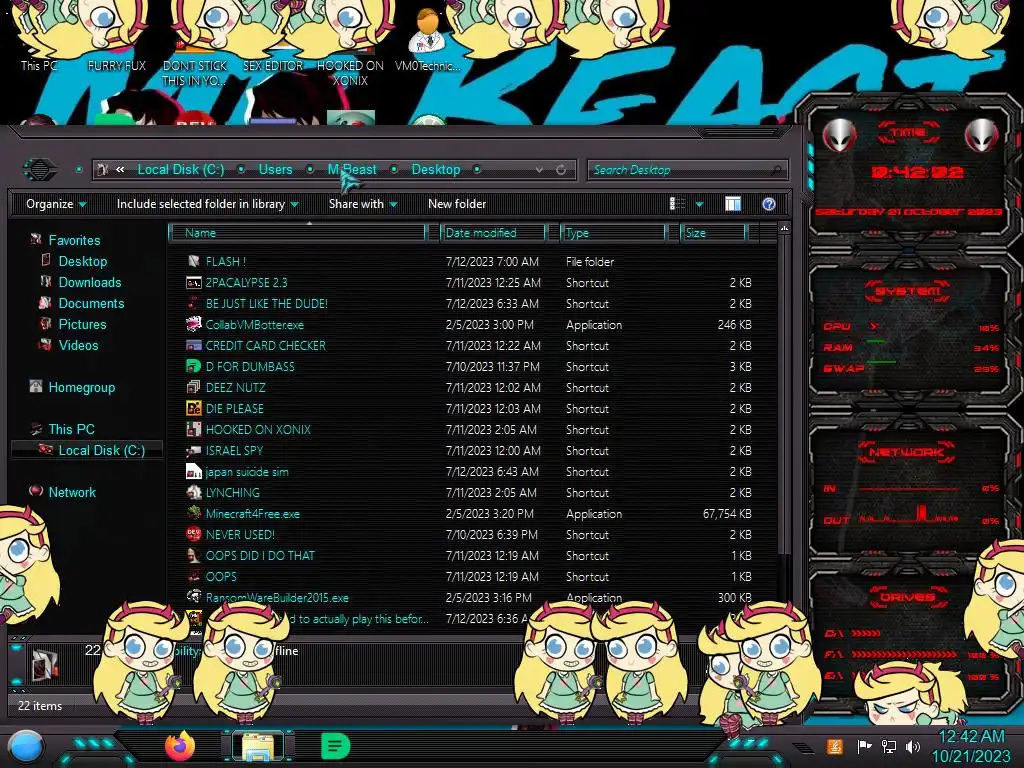Open Downloads in navigation pane
Screen dimensions: 1024x768
tap(90, 282)
